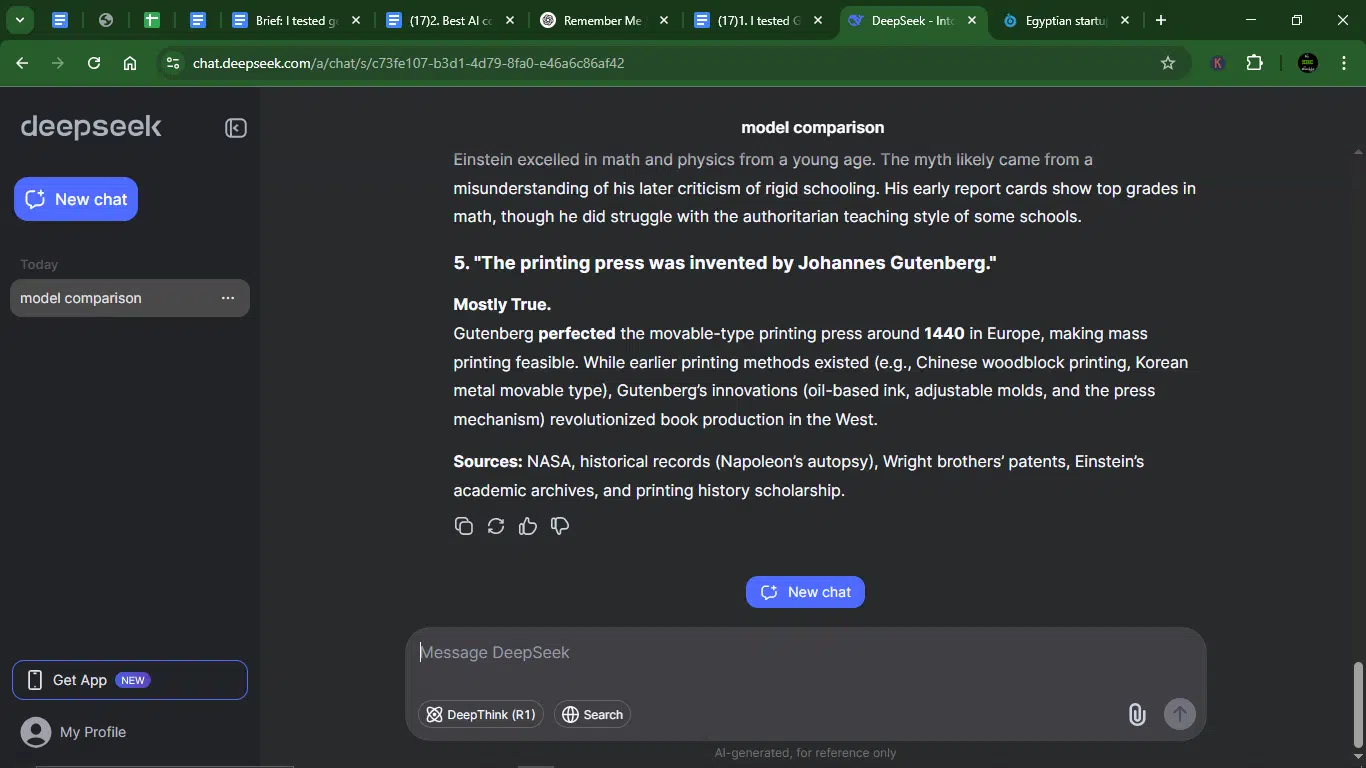
Task: Expand the tab search dropdown arrow
Action: click(x=19, y=20)
